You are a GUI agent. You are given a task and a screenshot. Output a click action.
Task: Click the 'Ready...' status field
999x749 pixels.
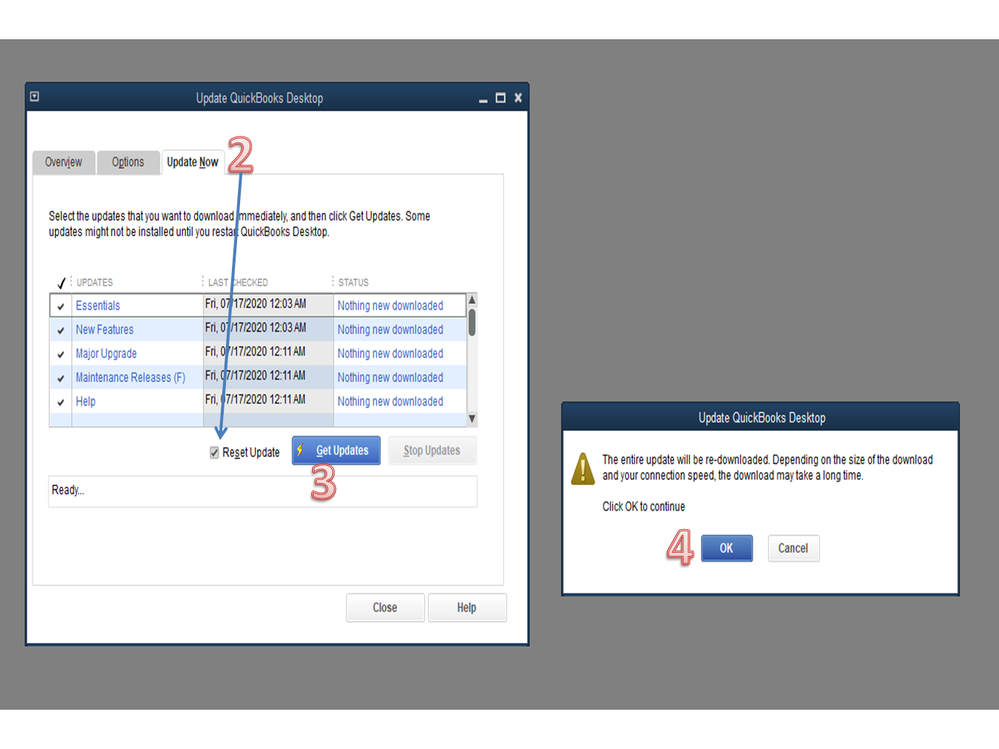(x=262, y=491)
